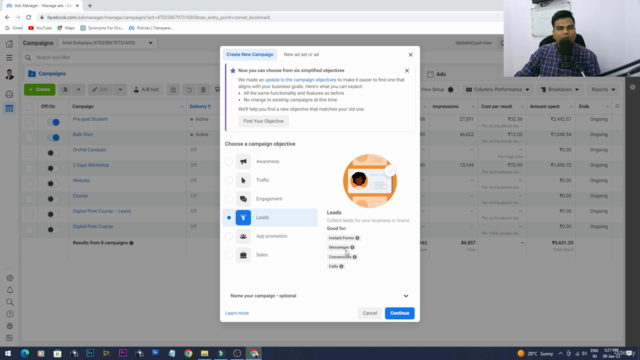Open the Edit dropdown arrow
Viewport: 640px width, 360px height.
click(120, 89)
